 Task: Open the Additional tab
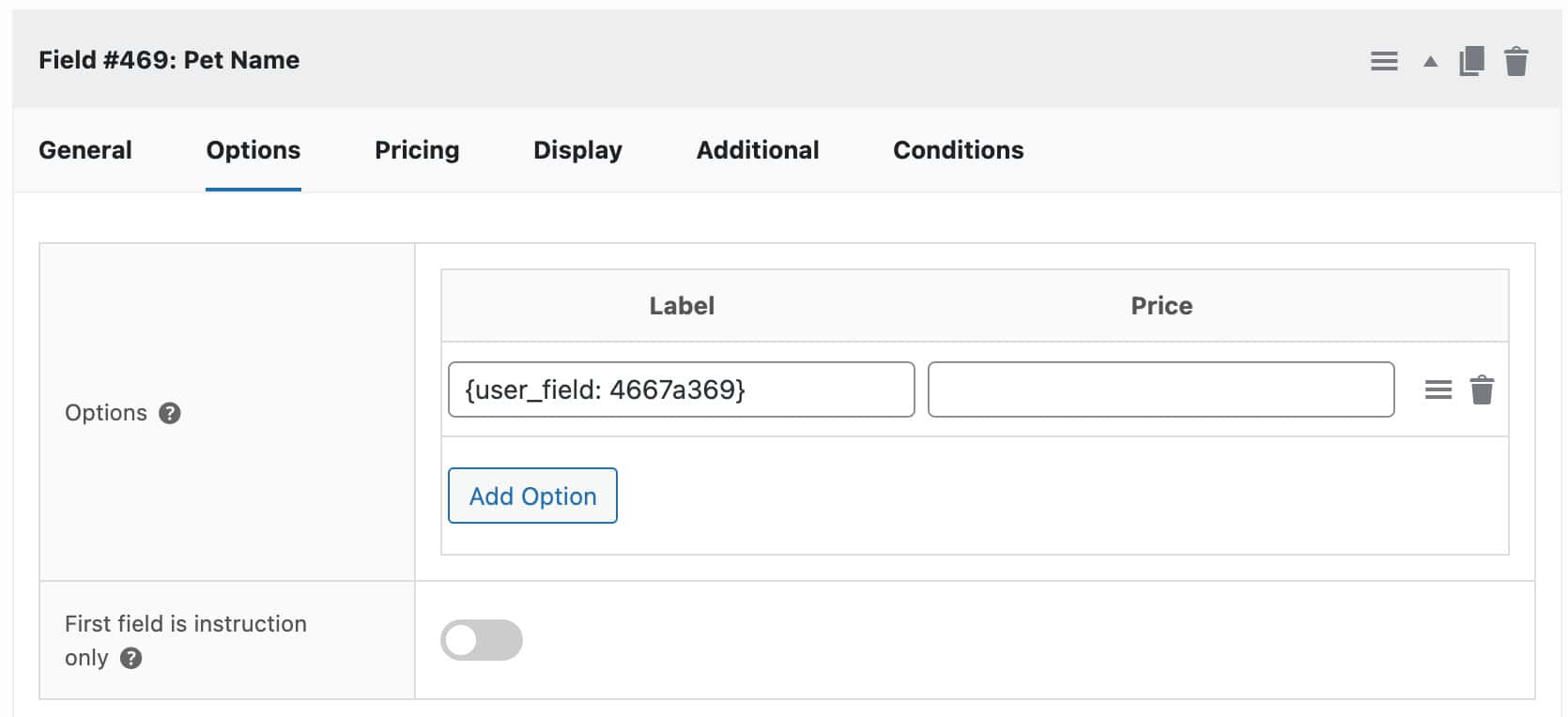[758, 150]
